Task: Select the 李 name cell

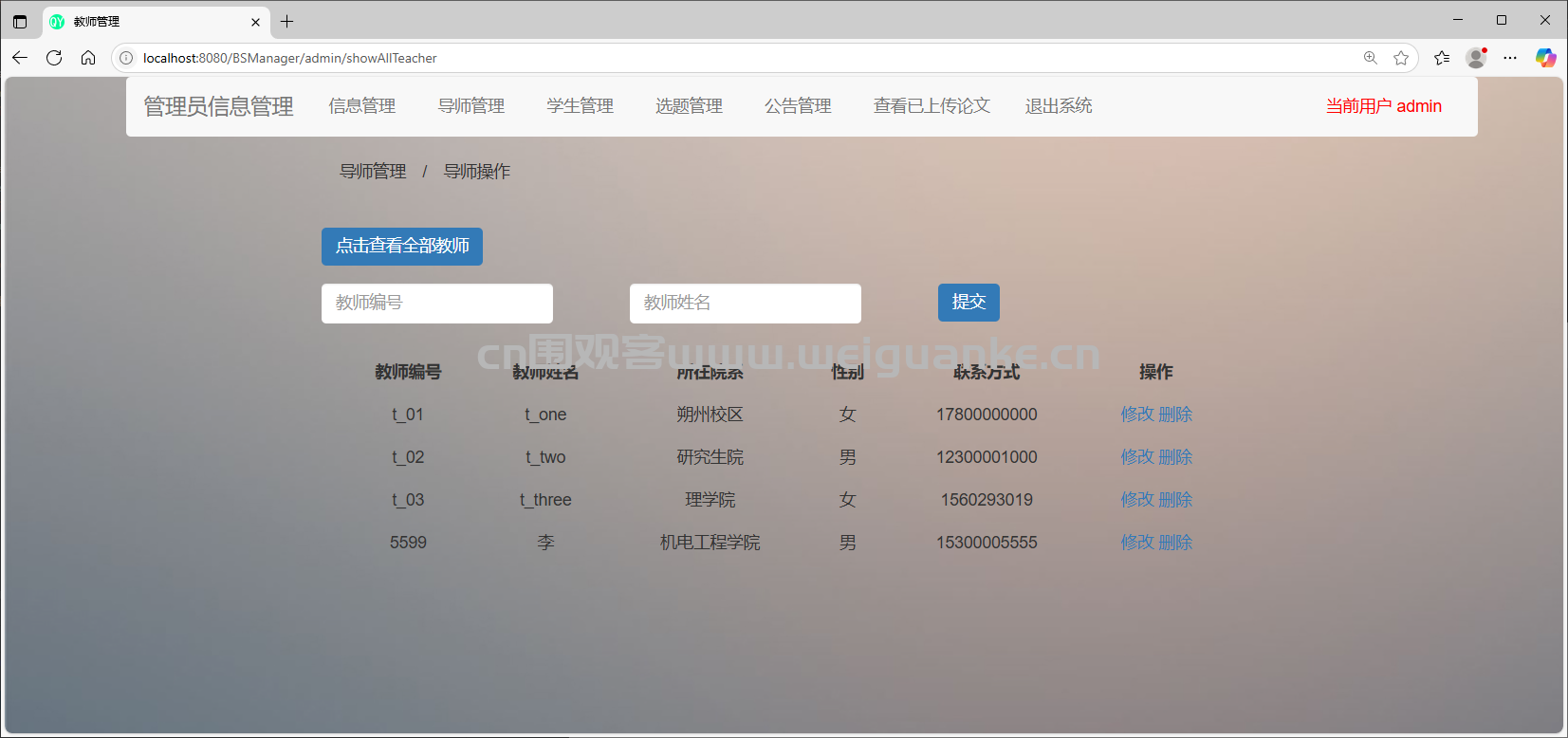Action: (x=545, y=543)
